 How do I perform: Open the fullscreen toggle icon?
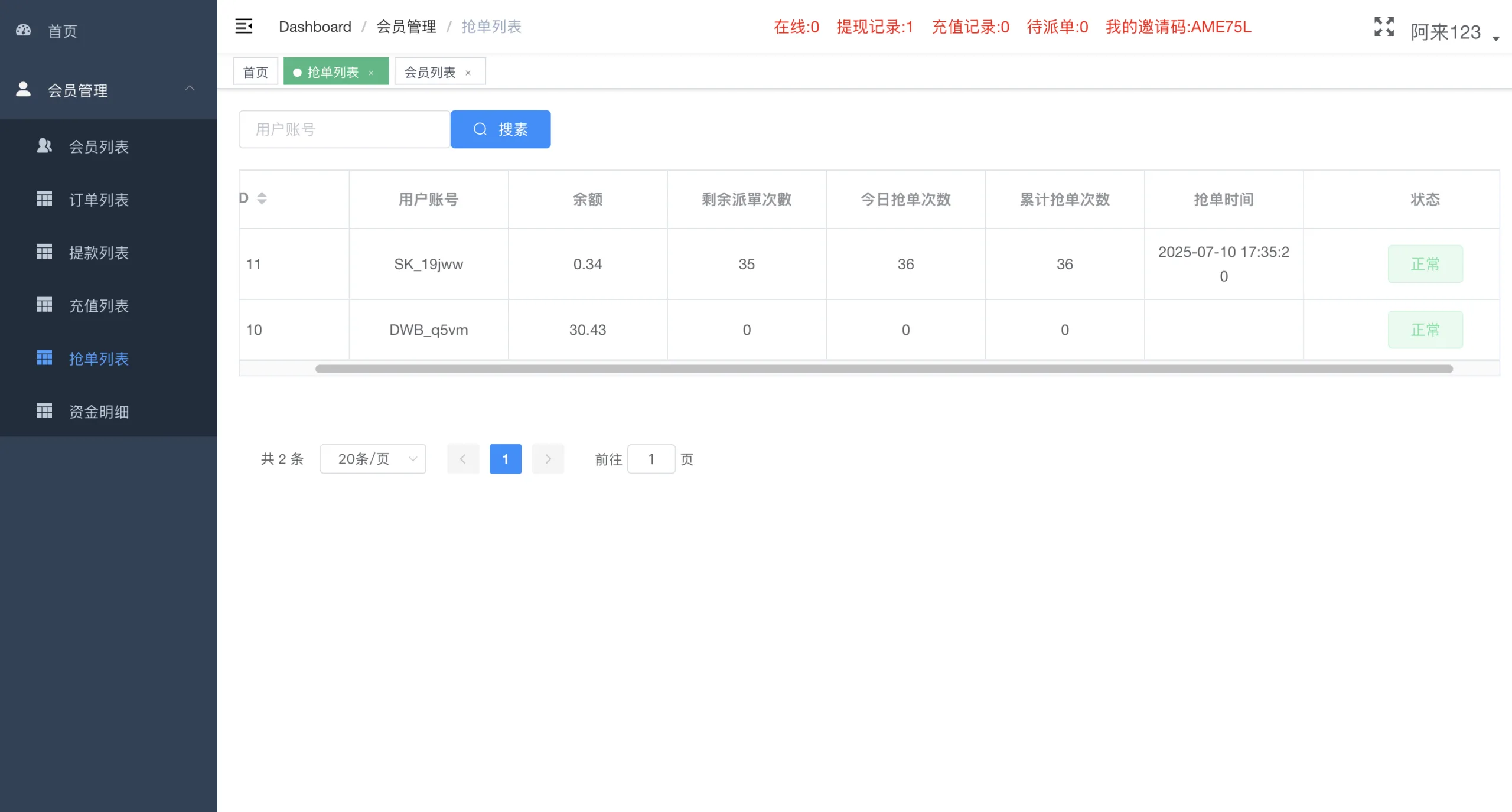(1384, 27)
